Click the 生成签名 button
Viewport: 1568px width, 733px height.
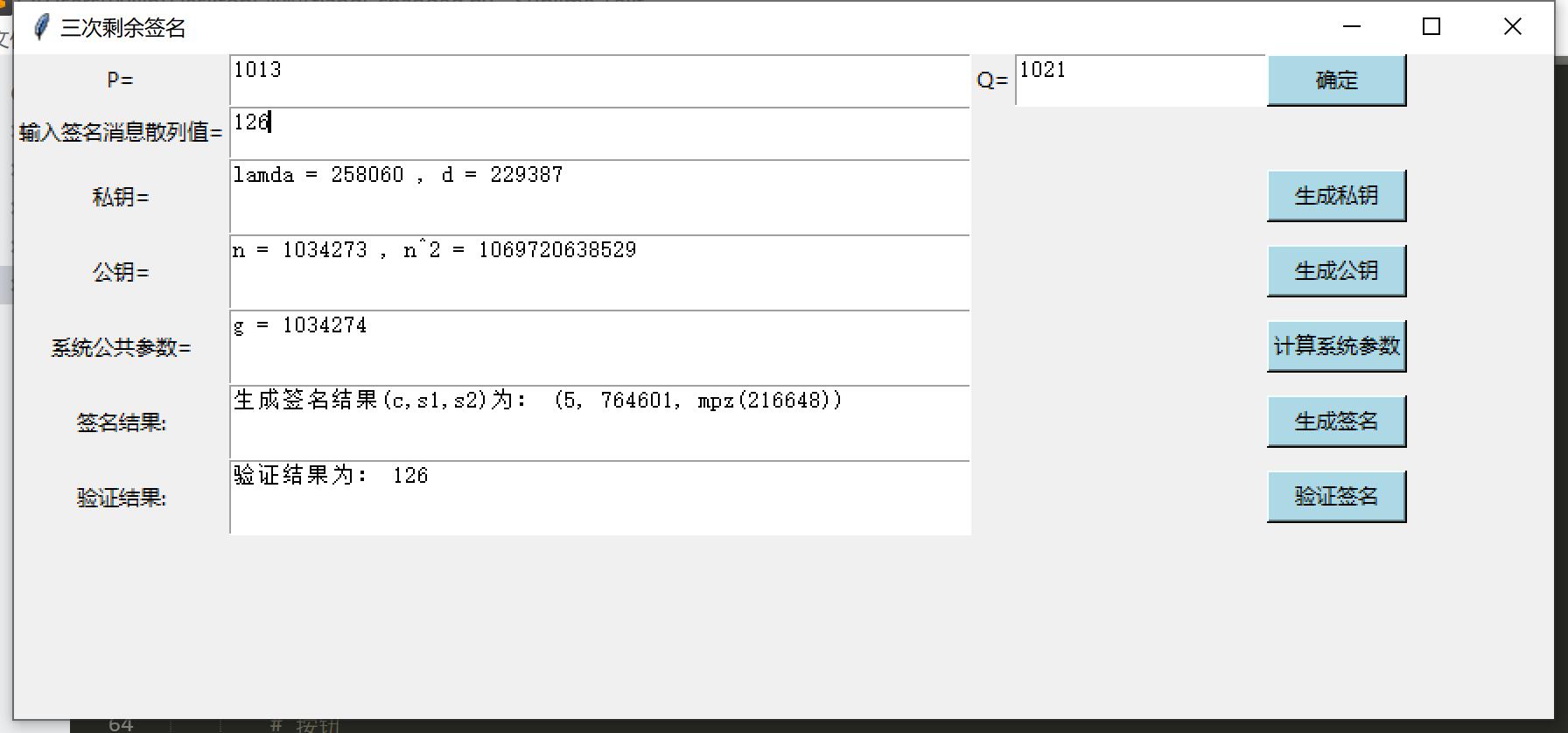[x=1336, y=422]
